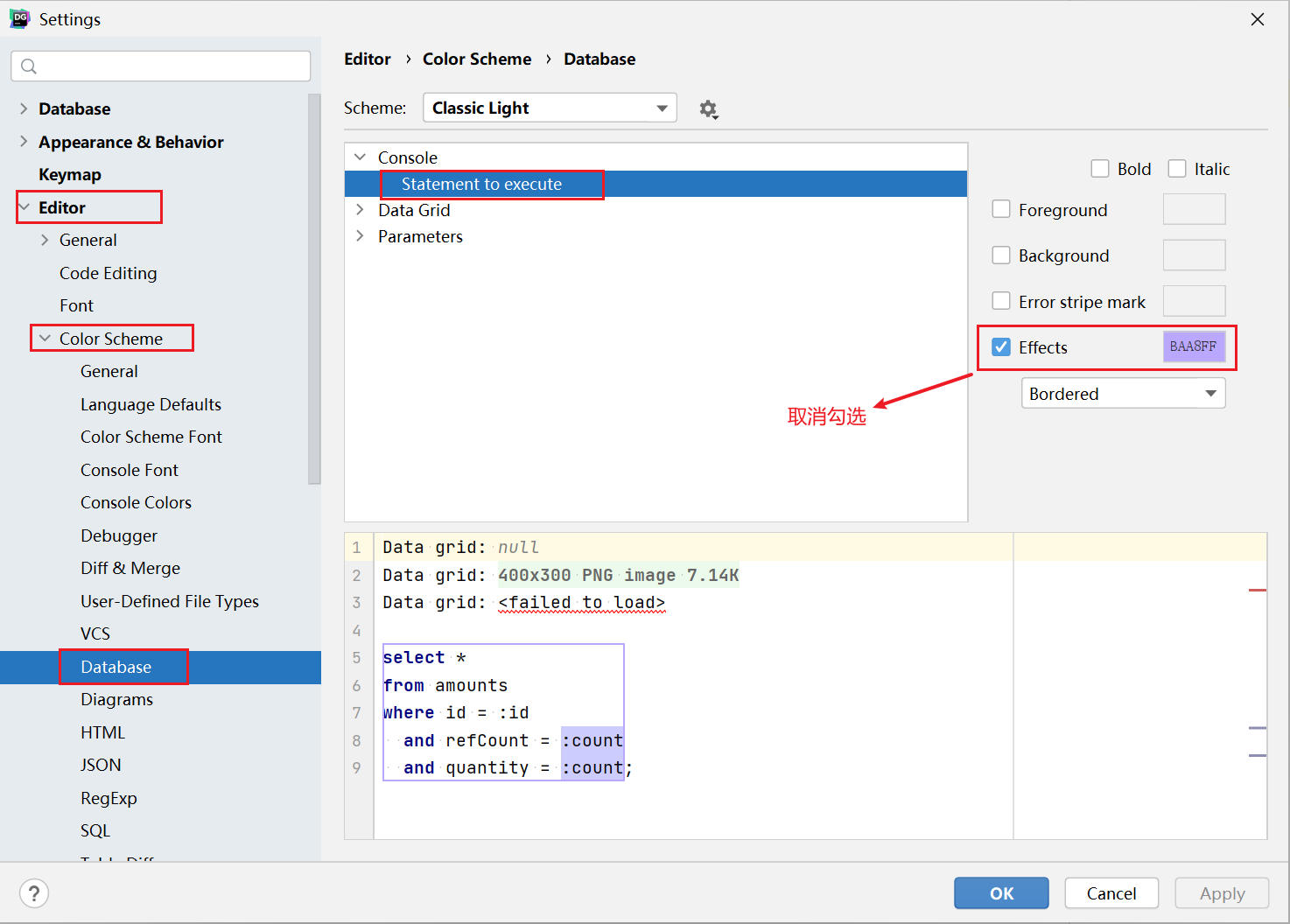Viewport: 1290px width, 924px height.
Task: Click the scheme actions gear icon
Action: 708,109
